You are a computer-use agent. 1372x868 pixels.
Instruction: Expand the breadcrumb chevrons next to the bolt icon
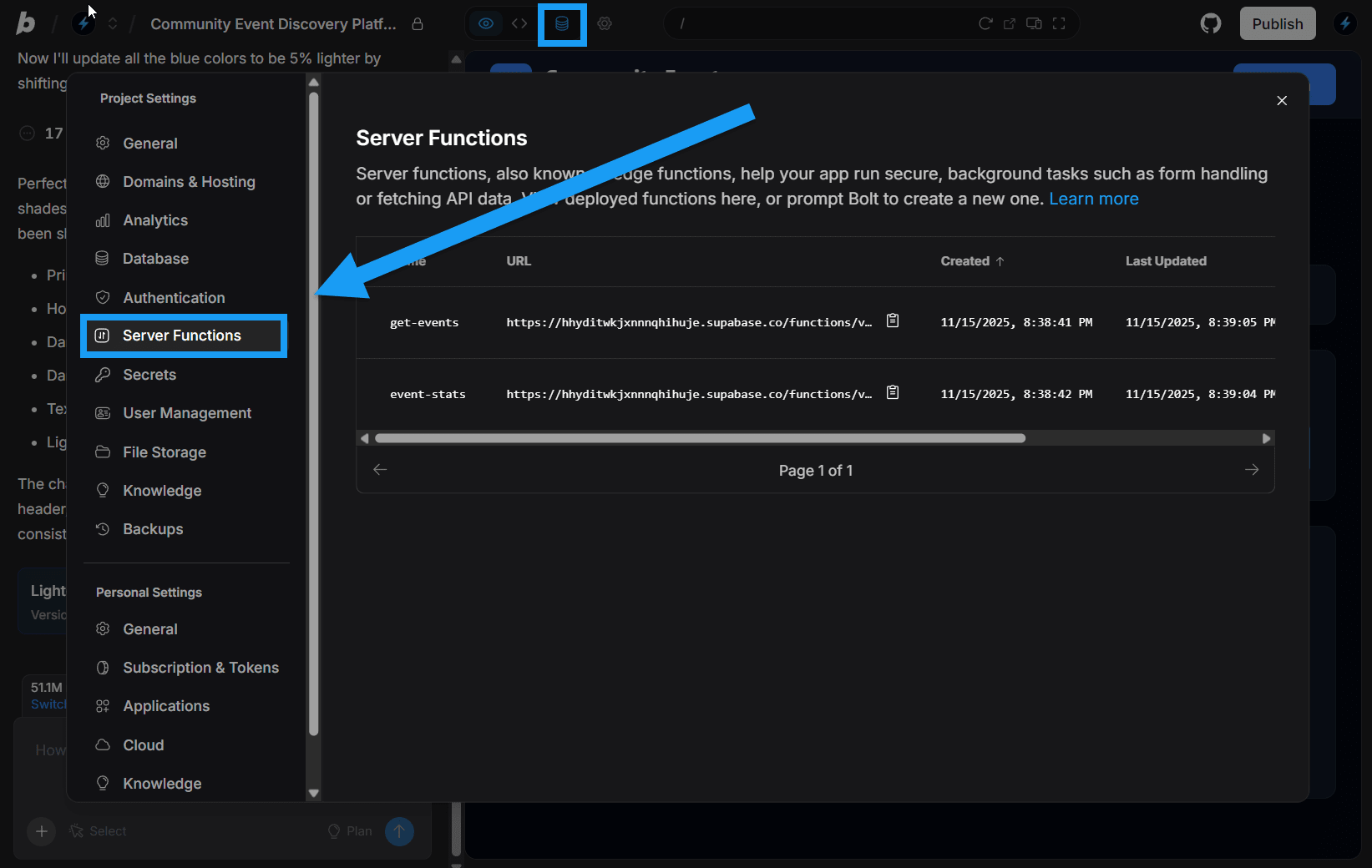113,23
